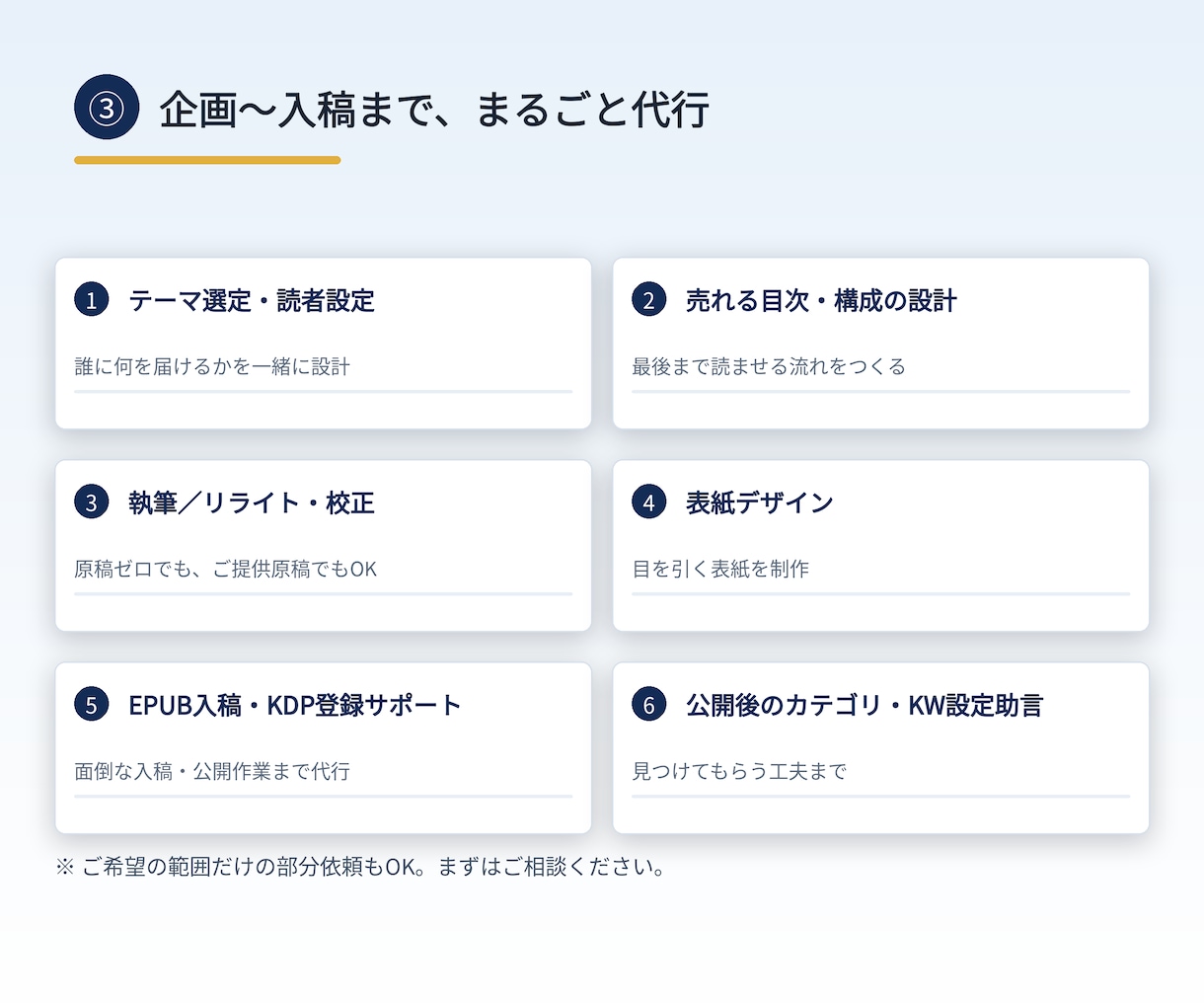Select the title 執筆／リライト・校正
1204x1003 pixels.
(x=252, y=502)
